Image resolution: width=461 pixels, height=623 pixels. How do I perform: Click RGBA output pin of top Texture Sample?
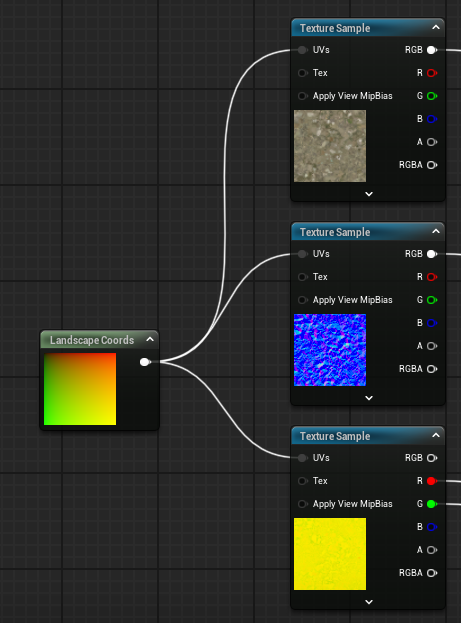point(432,165)
